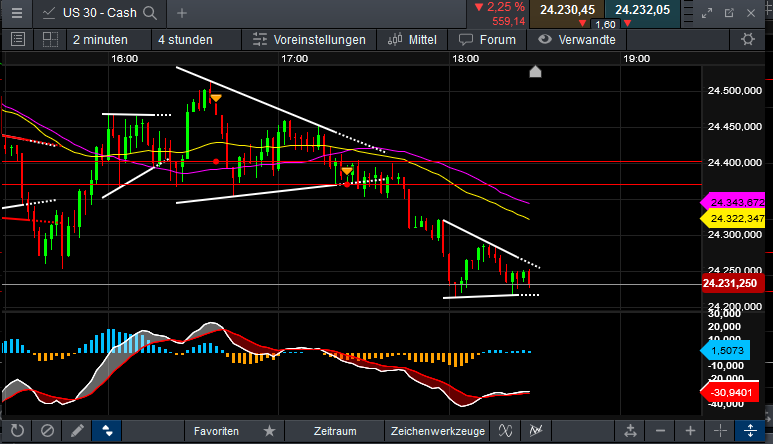Toggle the crosshair cursor
This screenshot has width=773, height=444.
[x=720, y=431]
